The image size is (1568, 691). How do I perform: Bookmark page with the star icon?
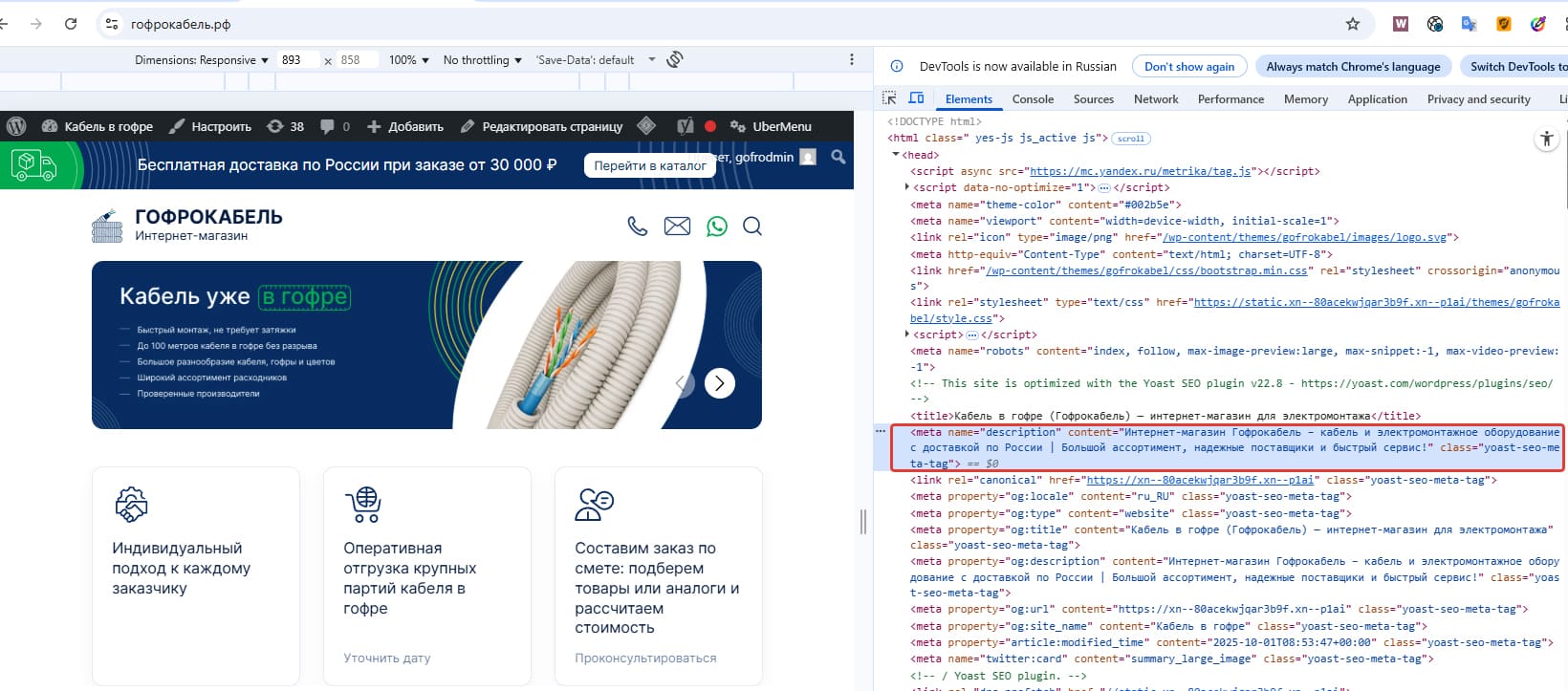click(x=1352, y=24)
